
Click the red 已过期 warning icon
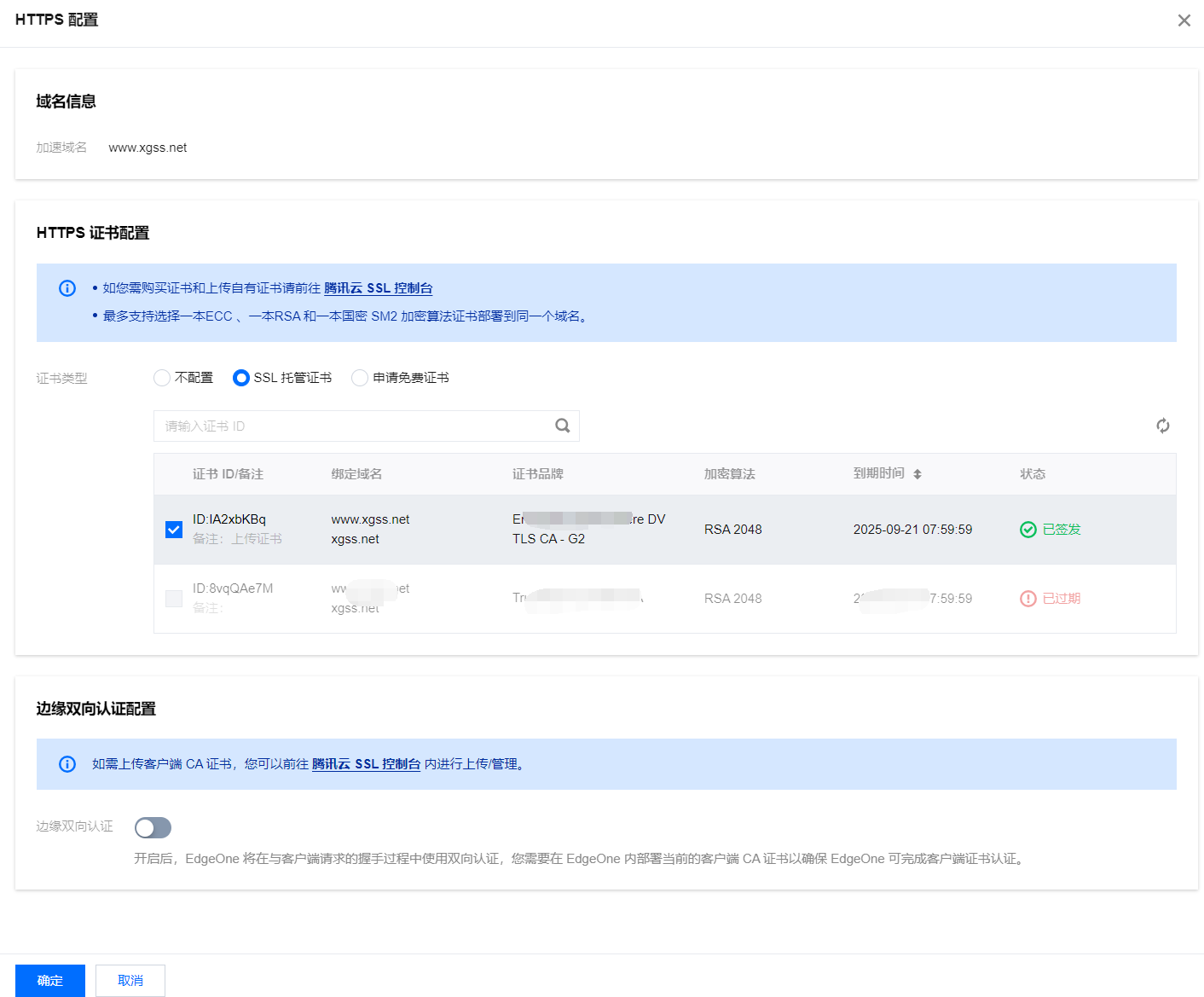[x=1028, y=599]
